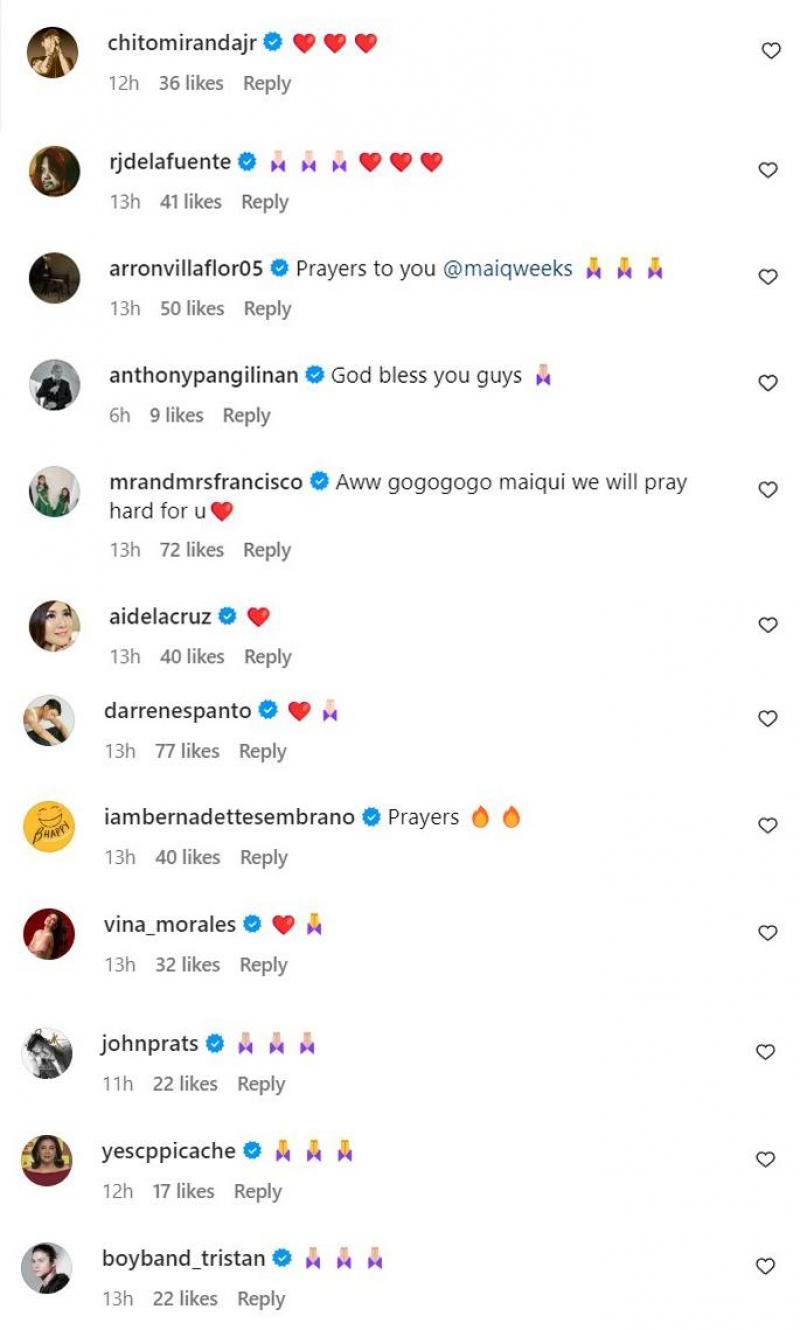Like darrenespanto's comment
The image size is (800, 1330).
tap(768, 719)
